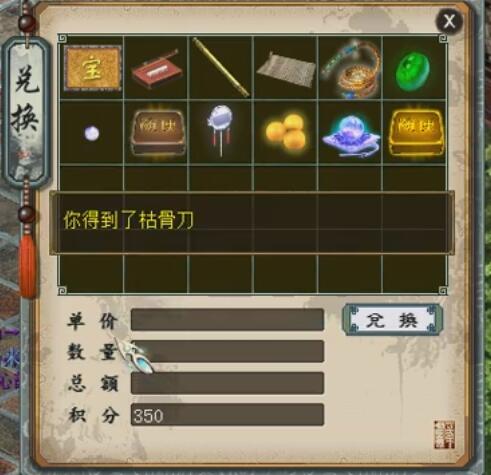
Task: Select the small white pearl
Action: point(91,134)
